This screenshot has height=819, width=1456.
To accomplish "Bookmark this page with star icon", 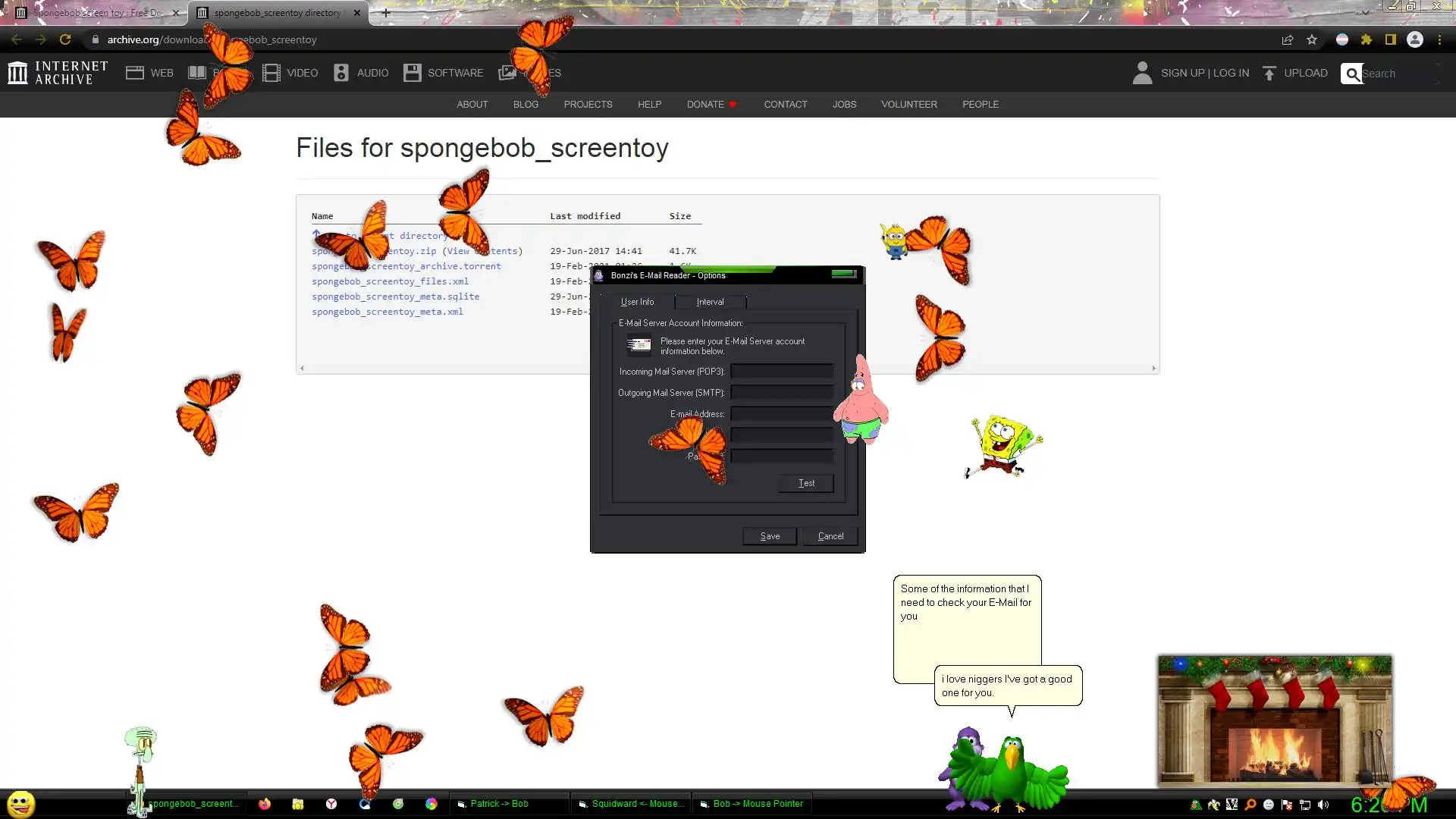I will [x=1312, y=39].
